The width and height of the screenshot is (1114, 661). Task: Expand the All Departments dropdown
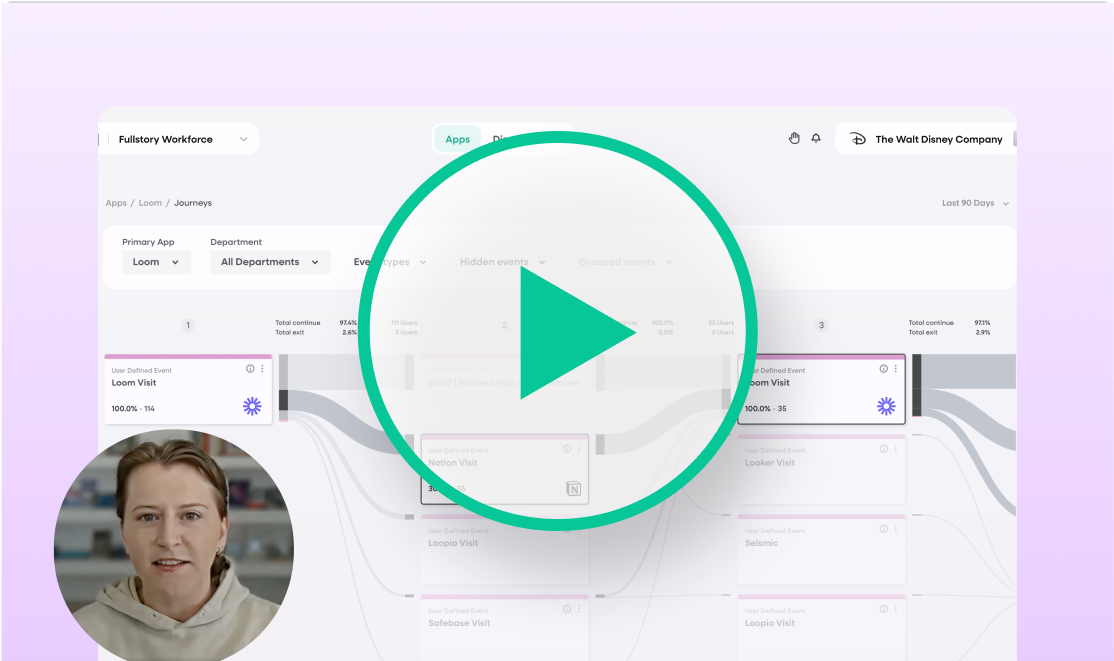tap(270, 261)
